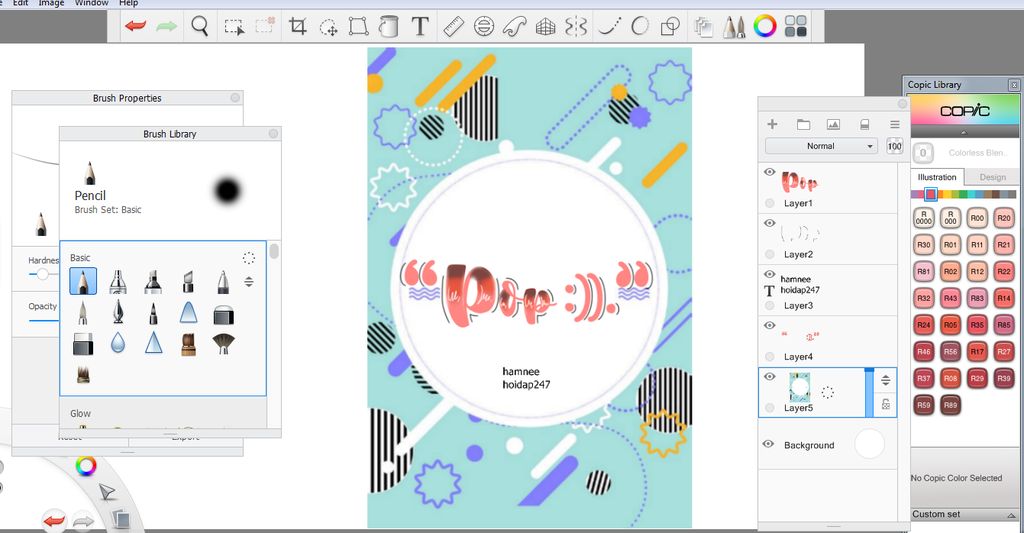Toggle Layer5 transparency lock icon

point(886,404)
